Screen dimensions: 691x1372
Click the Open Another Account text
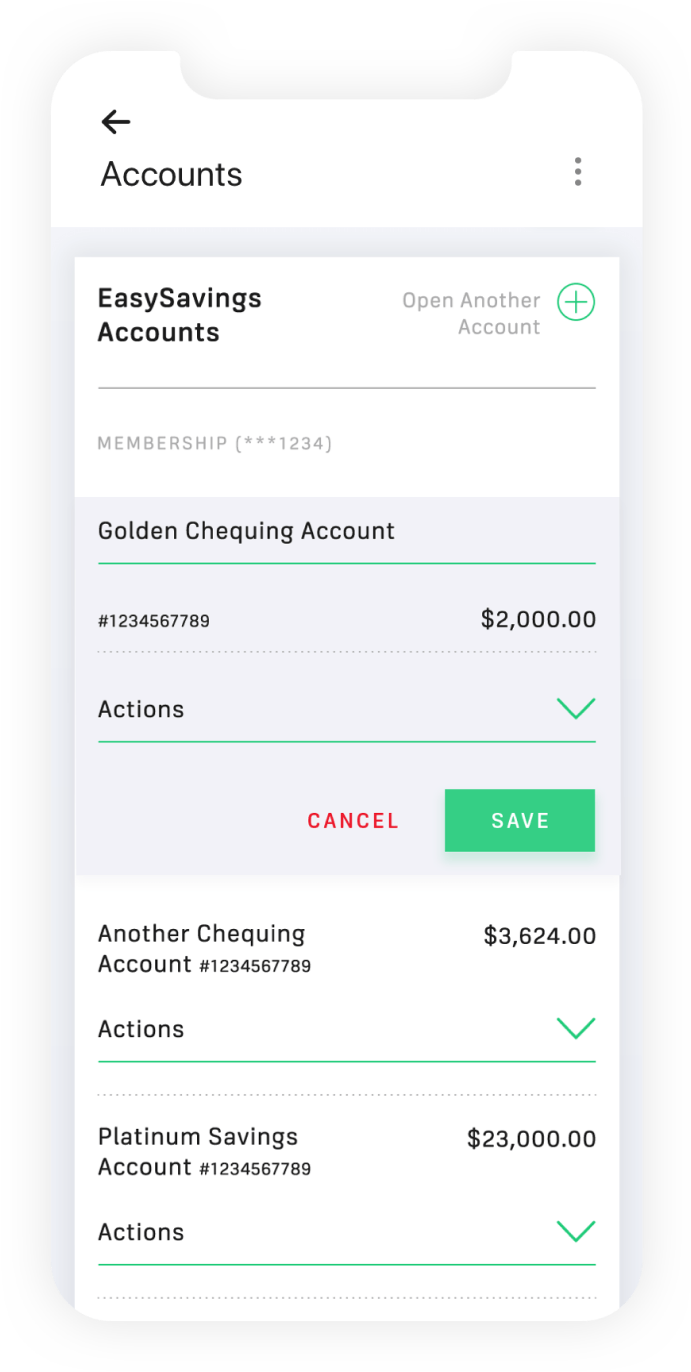471,313
